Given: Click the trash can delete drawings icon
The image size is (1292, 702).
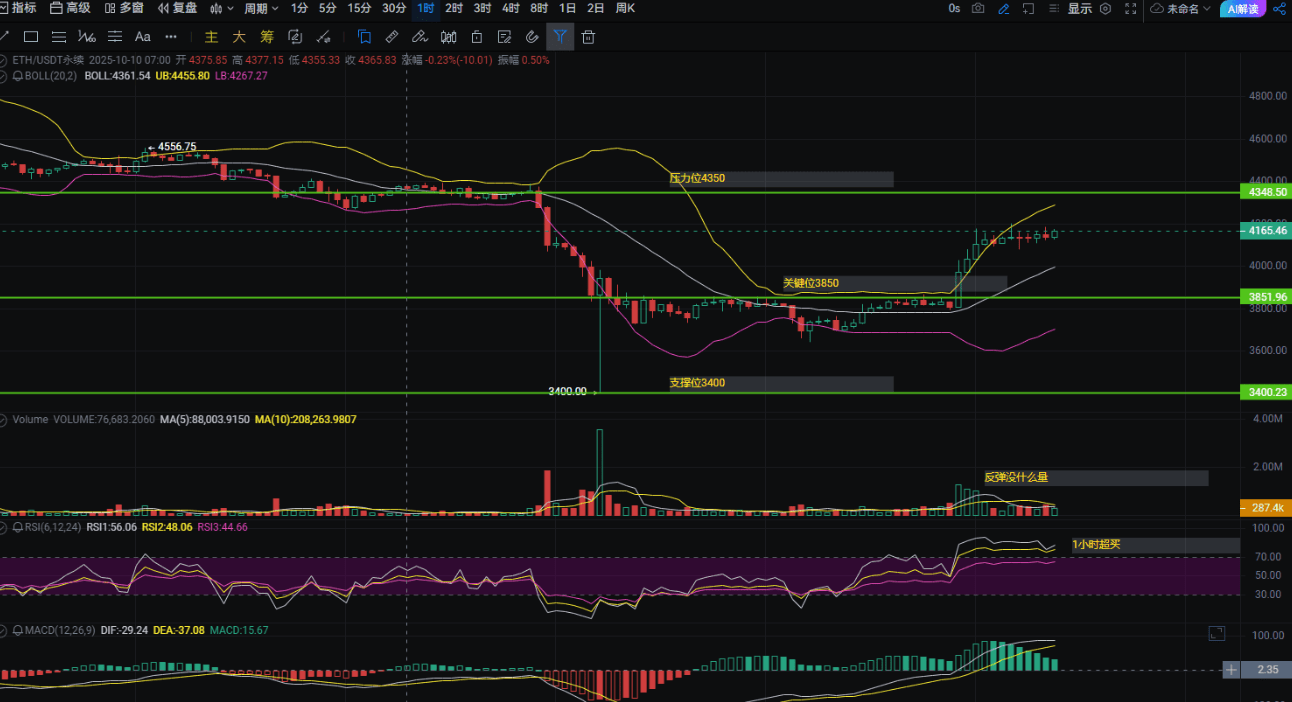Looking at the screenshot, I should point(588,37).
